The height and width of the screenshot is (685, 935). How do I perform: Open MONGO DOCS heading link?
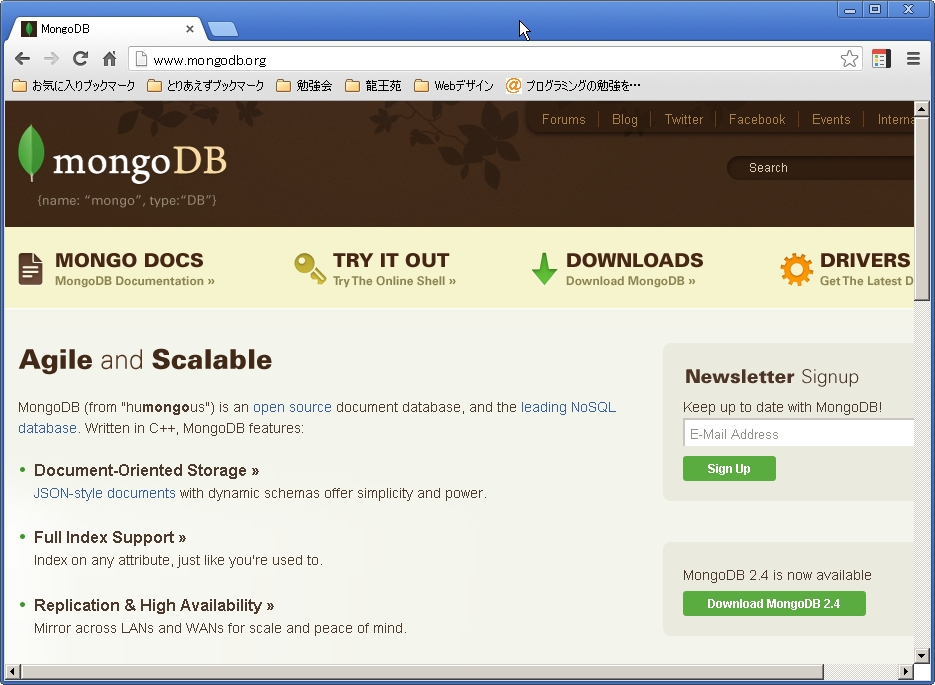(129, 261)
